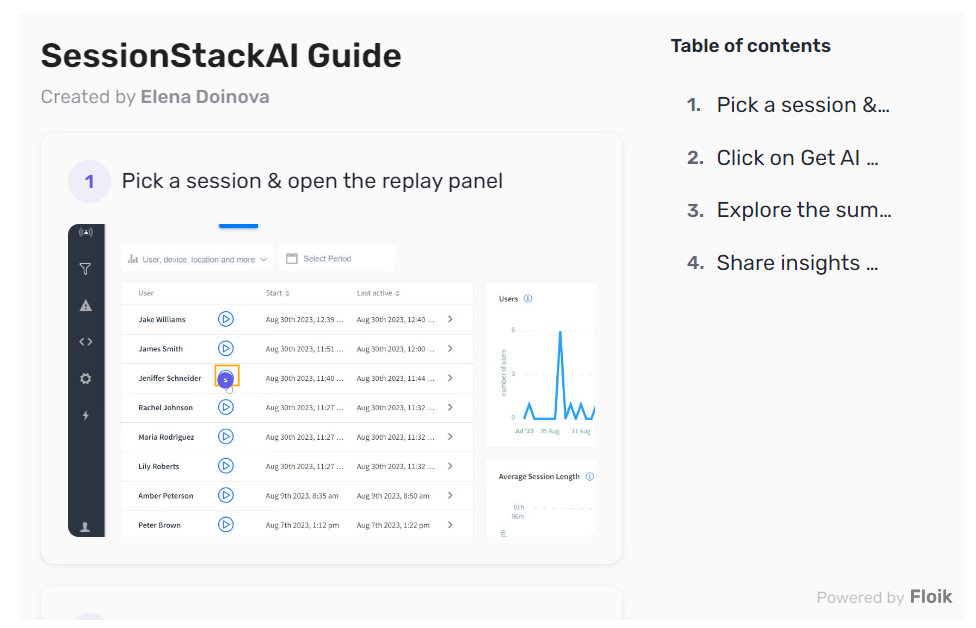Open the "User, device, location and more" dropdown
This screenshot has height=628, width=976.
pos(198,259)
